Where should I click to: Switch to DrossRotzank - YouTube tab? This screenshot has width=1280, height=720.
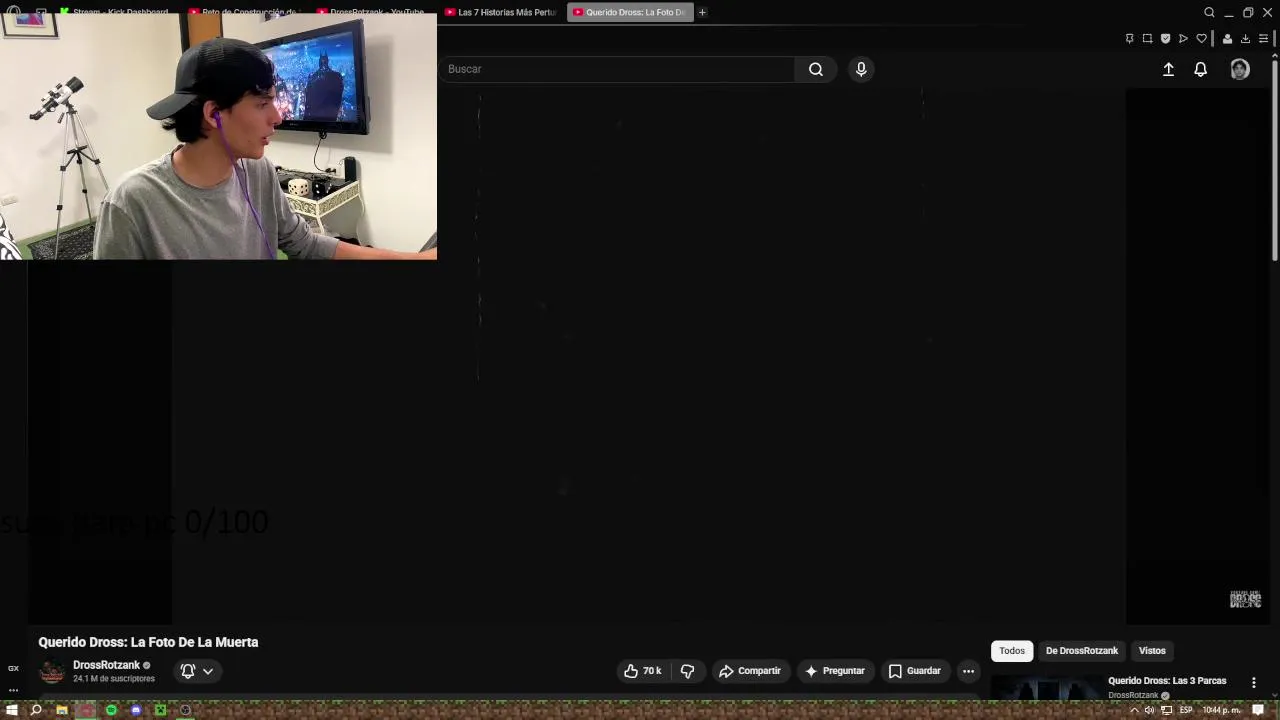[371, 12]
